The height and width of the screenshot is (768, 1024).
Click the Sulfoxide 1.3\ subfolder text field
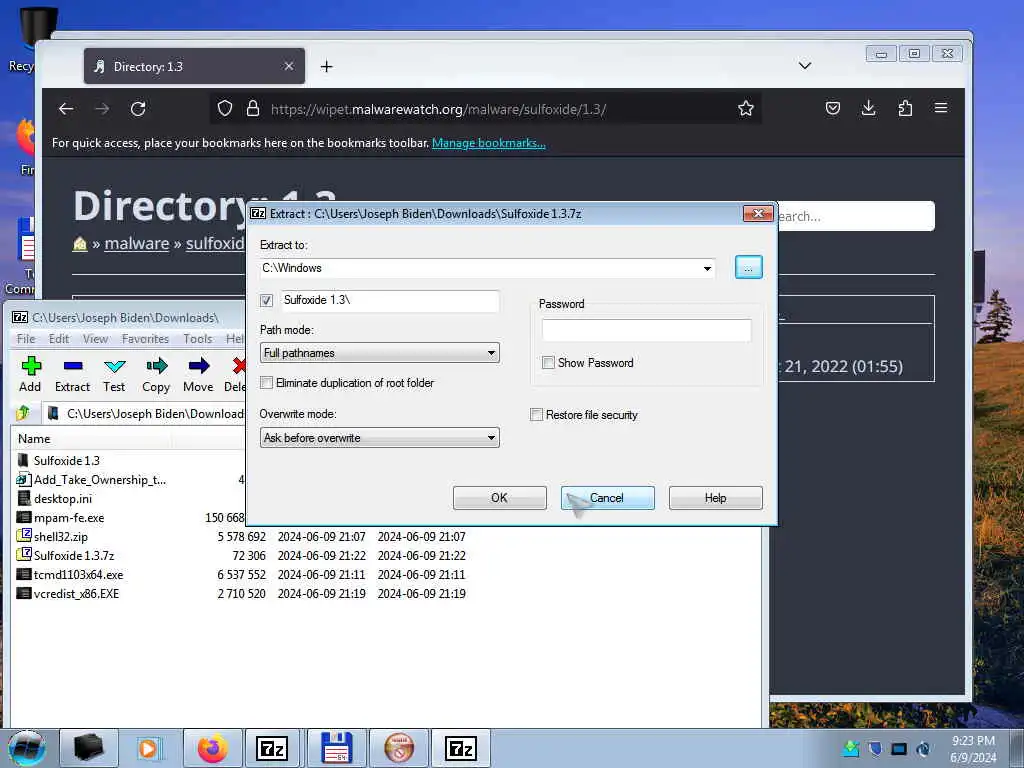[x=390, y=300]
